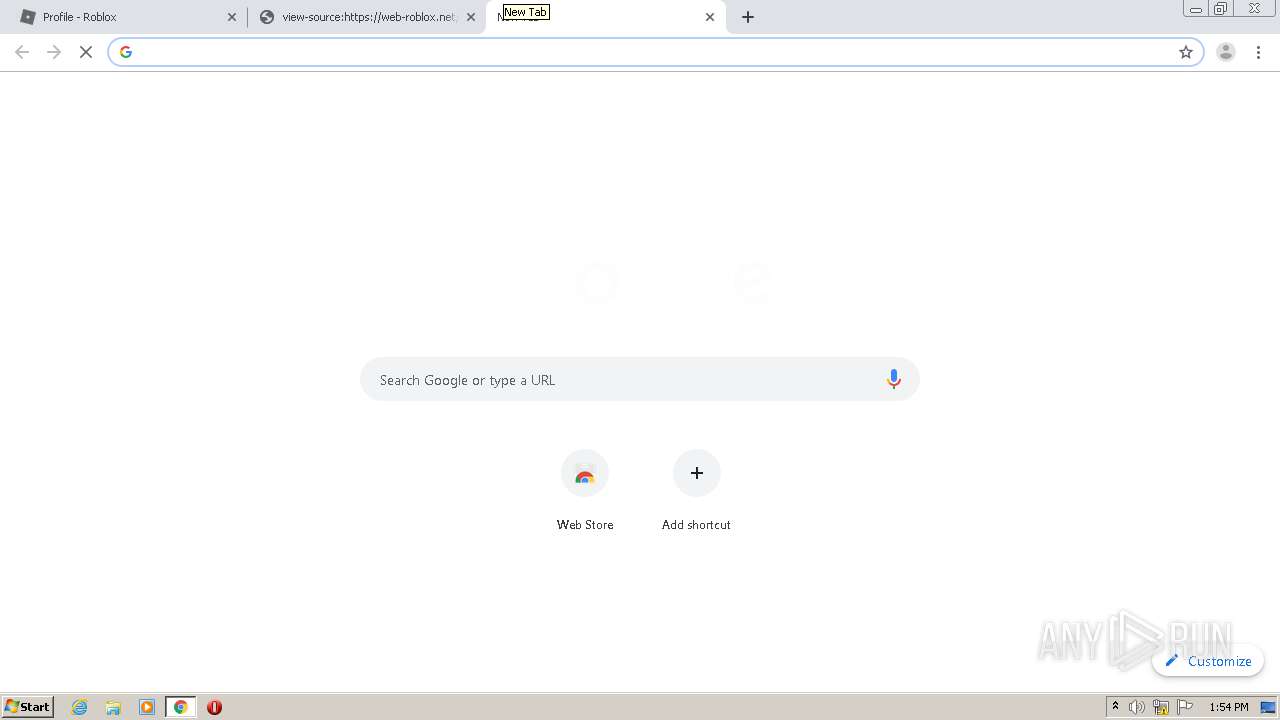Viewport: 1280px width, 720px height.
Task: Click the Show desktop tray button
Action: [1268, 707]
